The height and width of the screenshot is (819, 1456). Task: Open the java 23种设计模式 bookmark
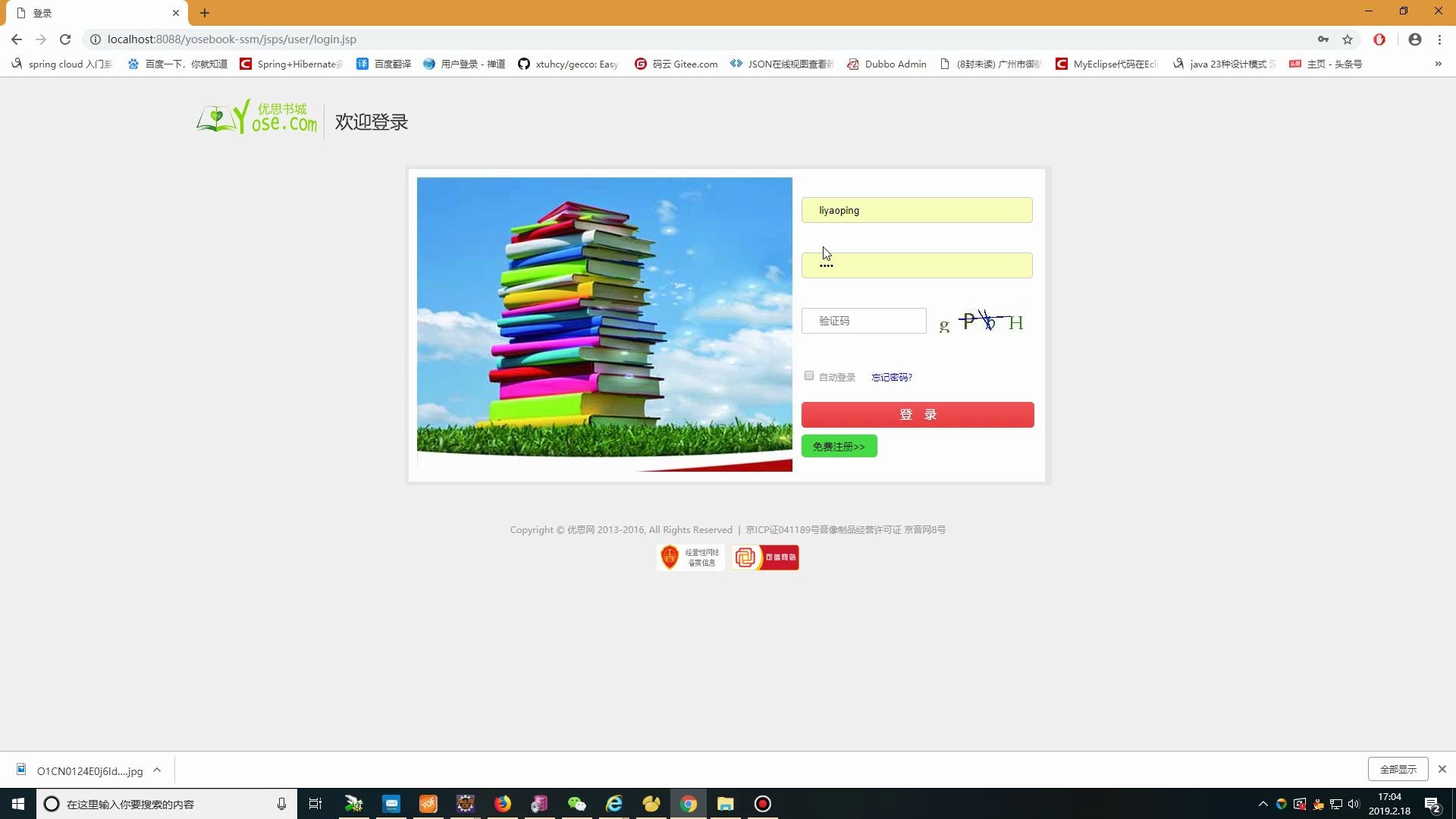click(1224, 64)
